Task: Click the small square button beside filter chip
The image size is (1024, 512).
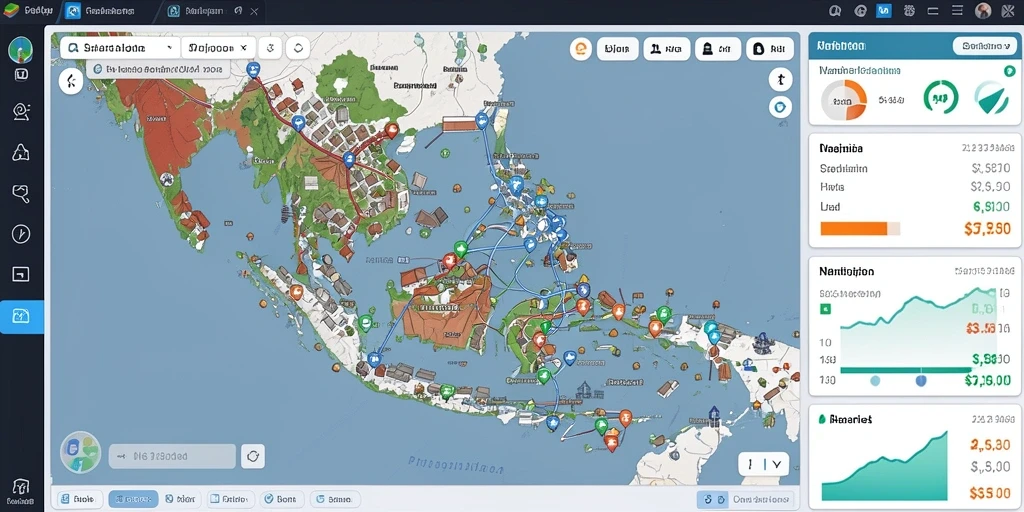Action: click(x=270, y=48)
